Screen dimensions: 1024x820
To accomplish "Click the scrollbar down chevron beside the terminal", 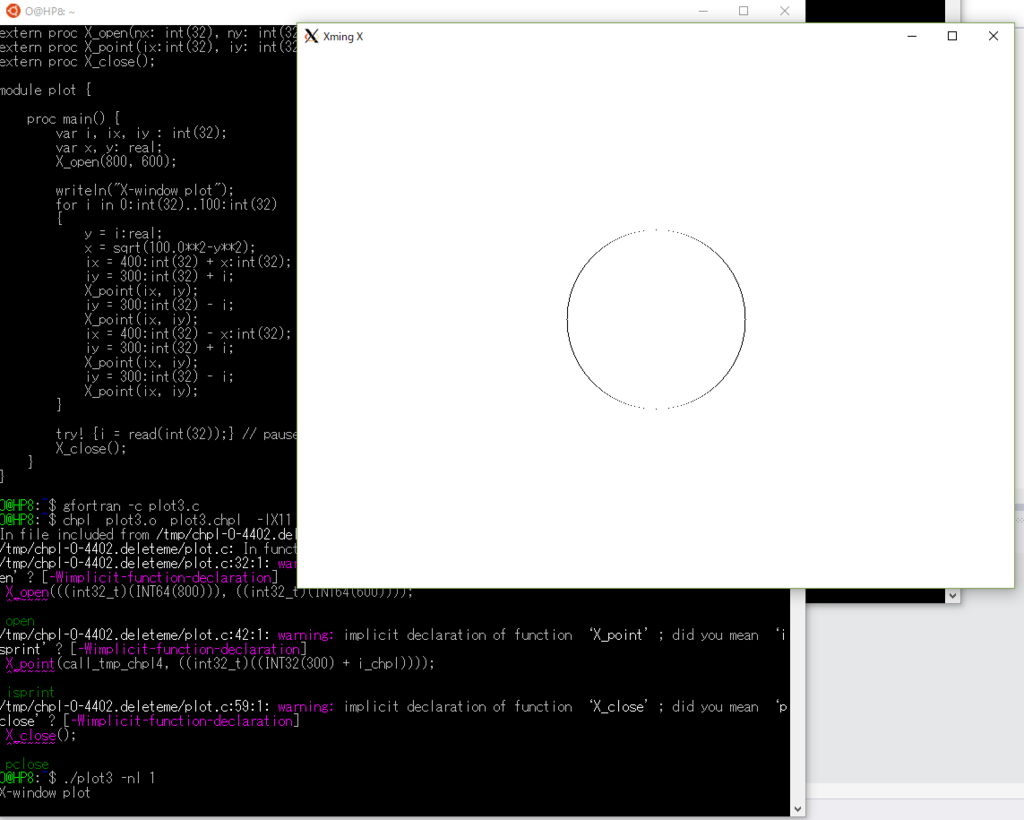I will coord(797,807).
